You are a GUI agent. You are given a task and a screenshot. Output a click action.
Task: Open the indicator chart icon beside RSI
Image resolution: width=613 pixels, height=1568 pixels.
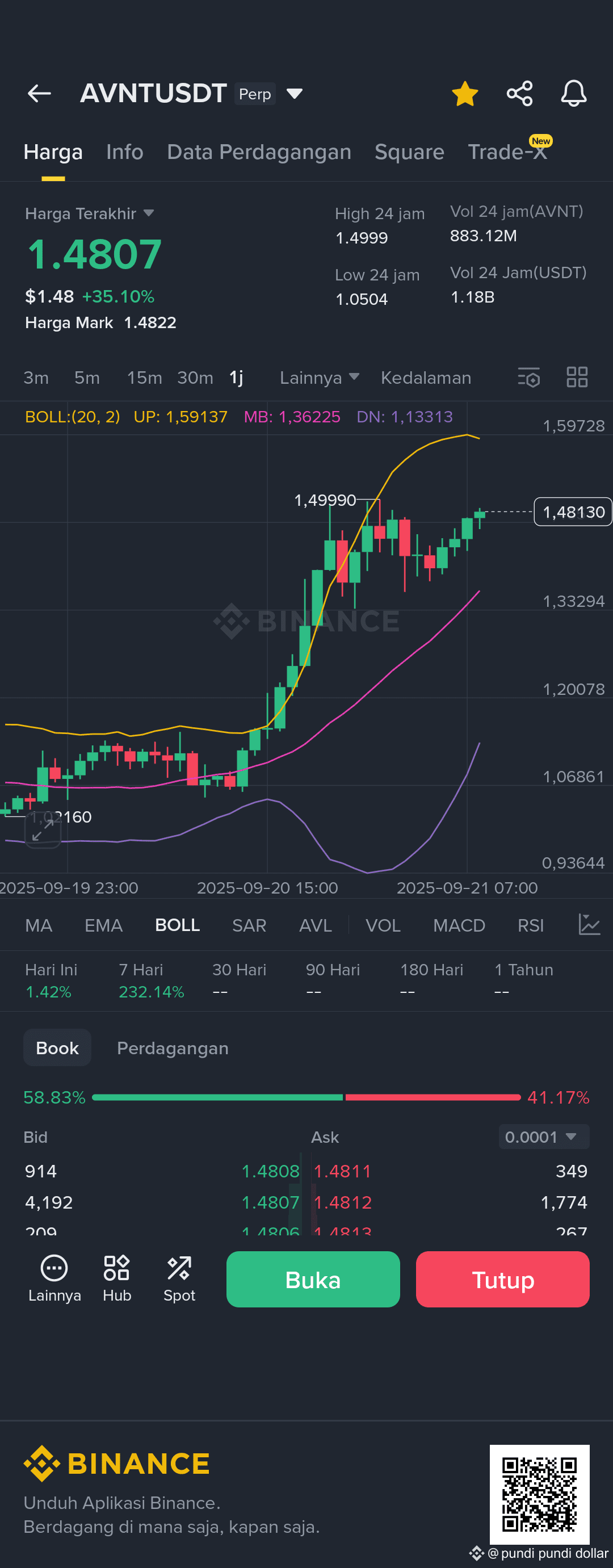tap(589, 925)
